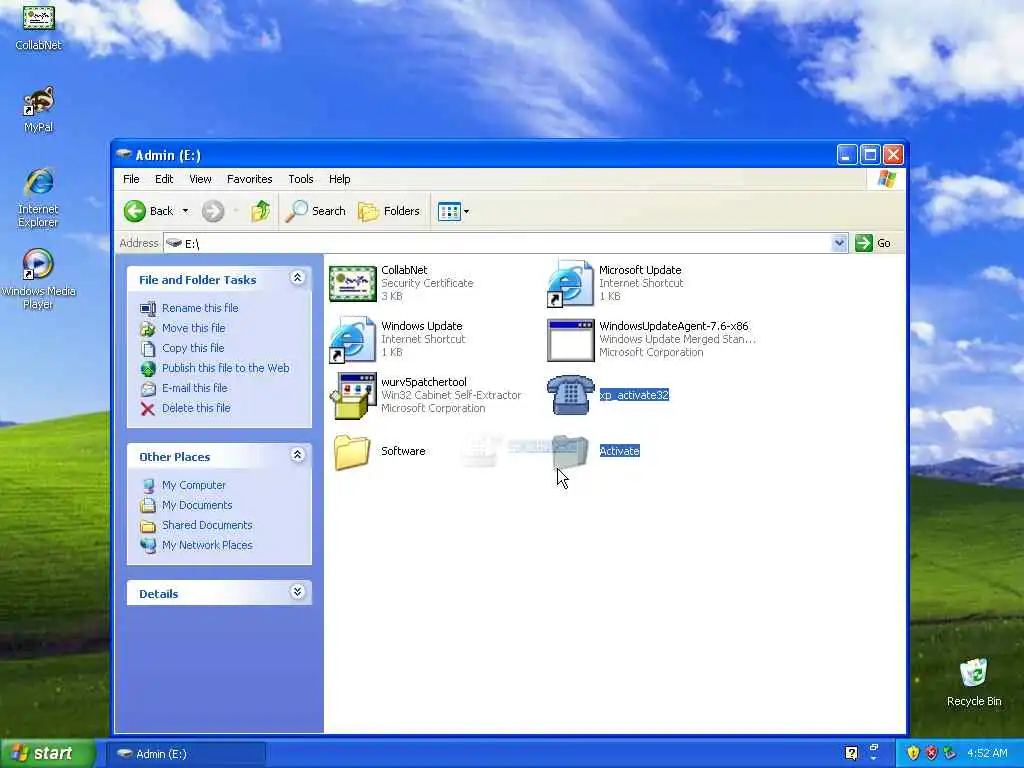Click the Publish to Web globe icon
This screenshot has height=768, width=1024.
(148, 368)
